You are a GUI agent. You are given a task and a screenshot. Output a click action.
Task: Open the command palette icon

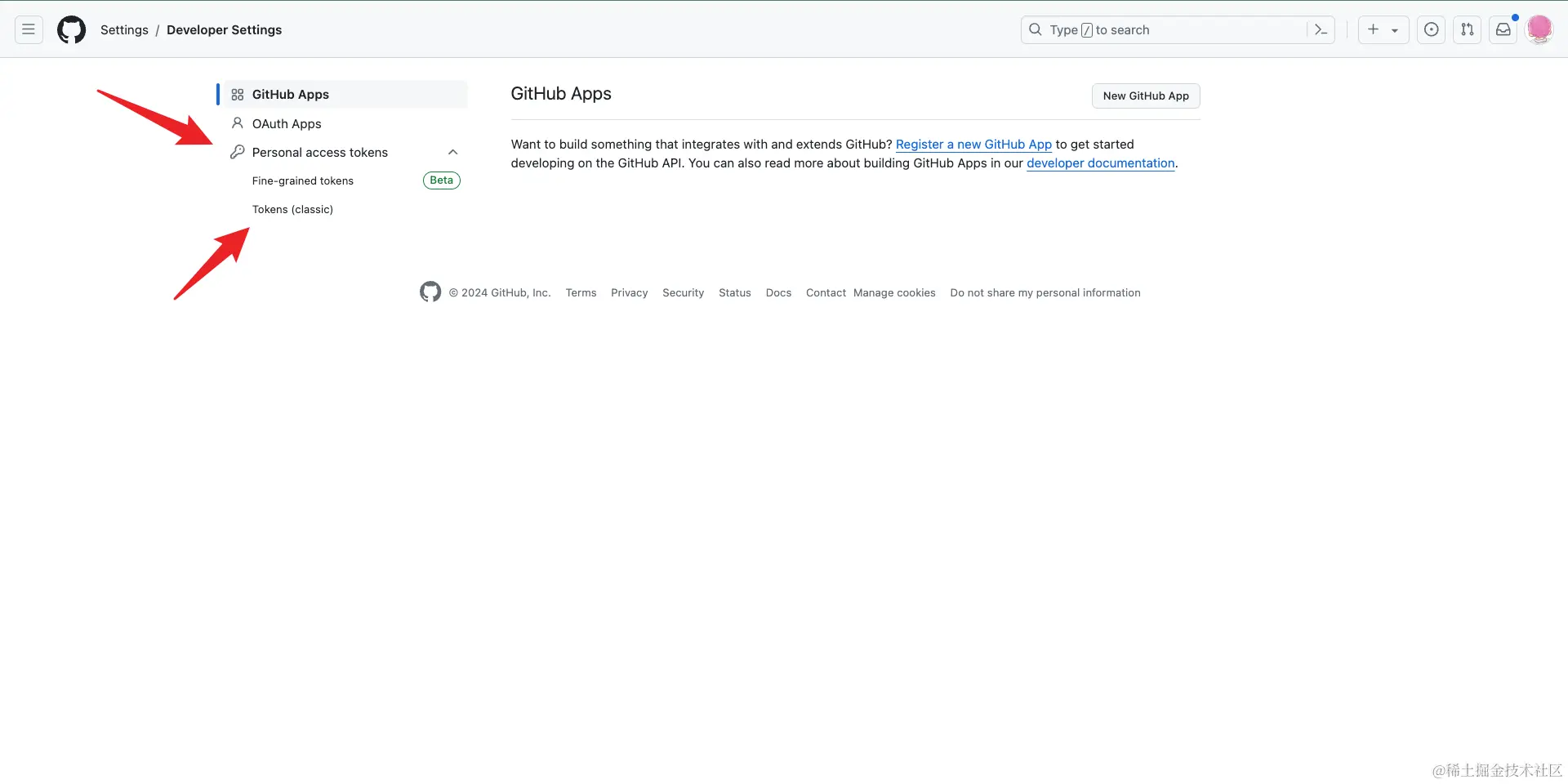1321,29
